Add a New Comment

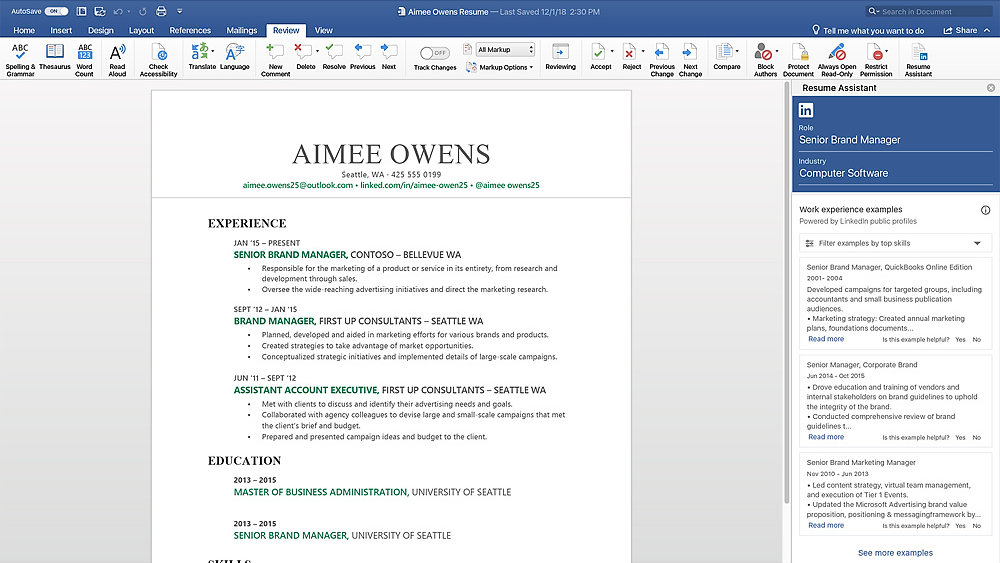pyautogui.click(x=276, y=60)
